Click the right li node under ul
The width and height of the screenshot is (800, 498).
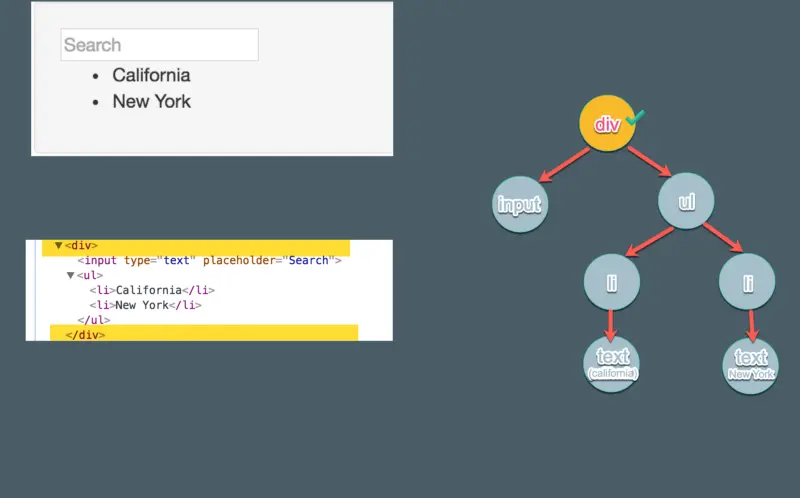747,282
